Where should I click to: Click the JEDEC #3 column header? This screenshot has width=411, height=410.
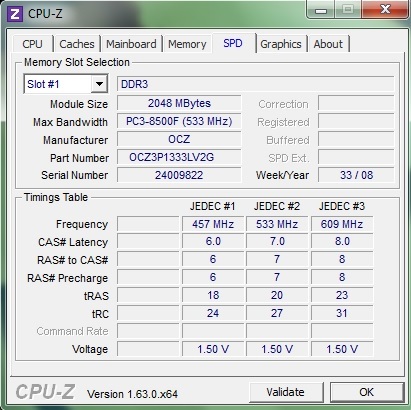(342, 206)
